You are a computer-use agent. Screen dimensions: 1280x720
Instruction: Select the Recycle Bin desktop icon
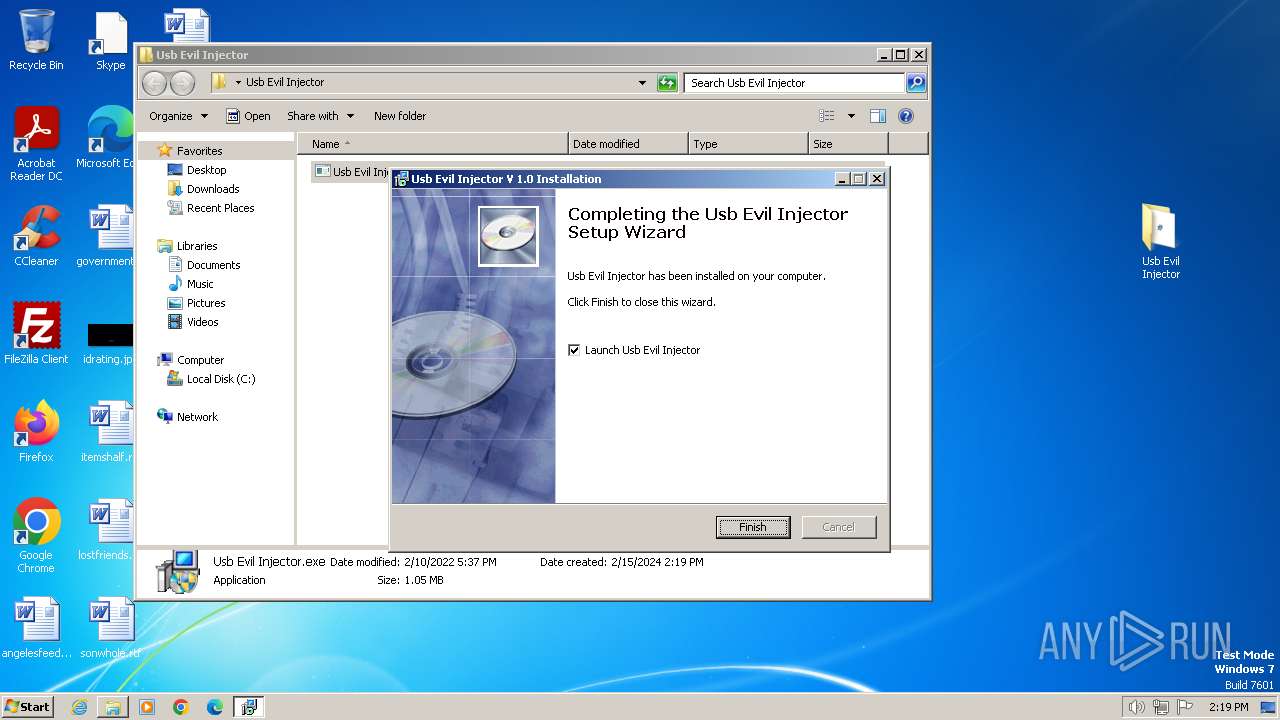click(36, 41)
